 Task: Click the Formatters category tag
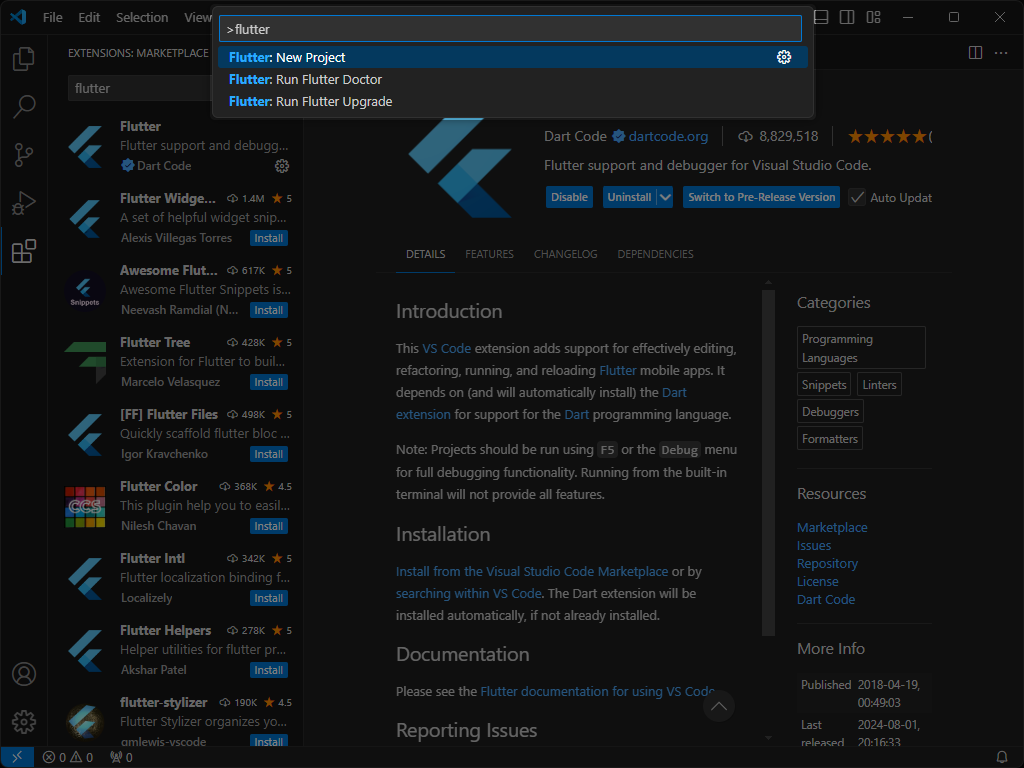click(x=829, y=439)
